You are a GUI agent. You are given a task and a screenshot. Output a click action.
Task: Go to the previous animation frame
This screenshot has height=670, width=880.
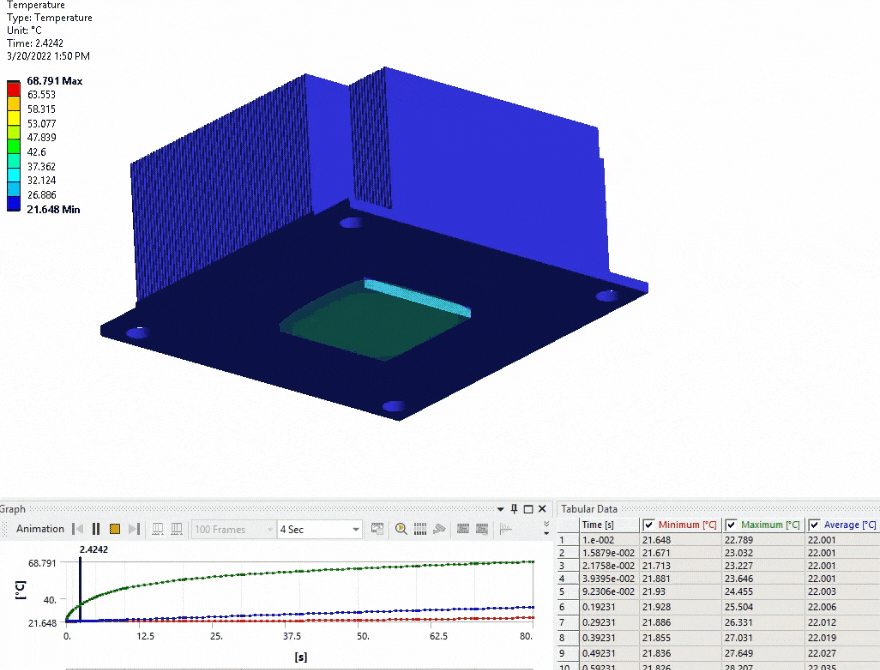pos(77,529)
